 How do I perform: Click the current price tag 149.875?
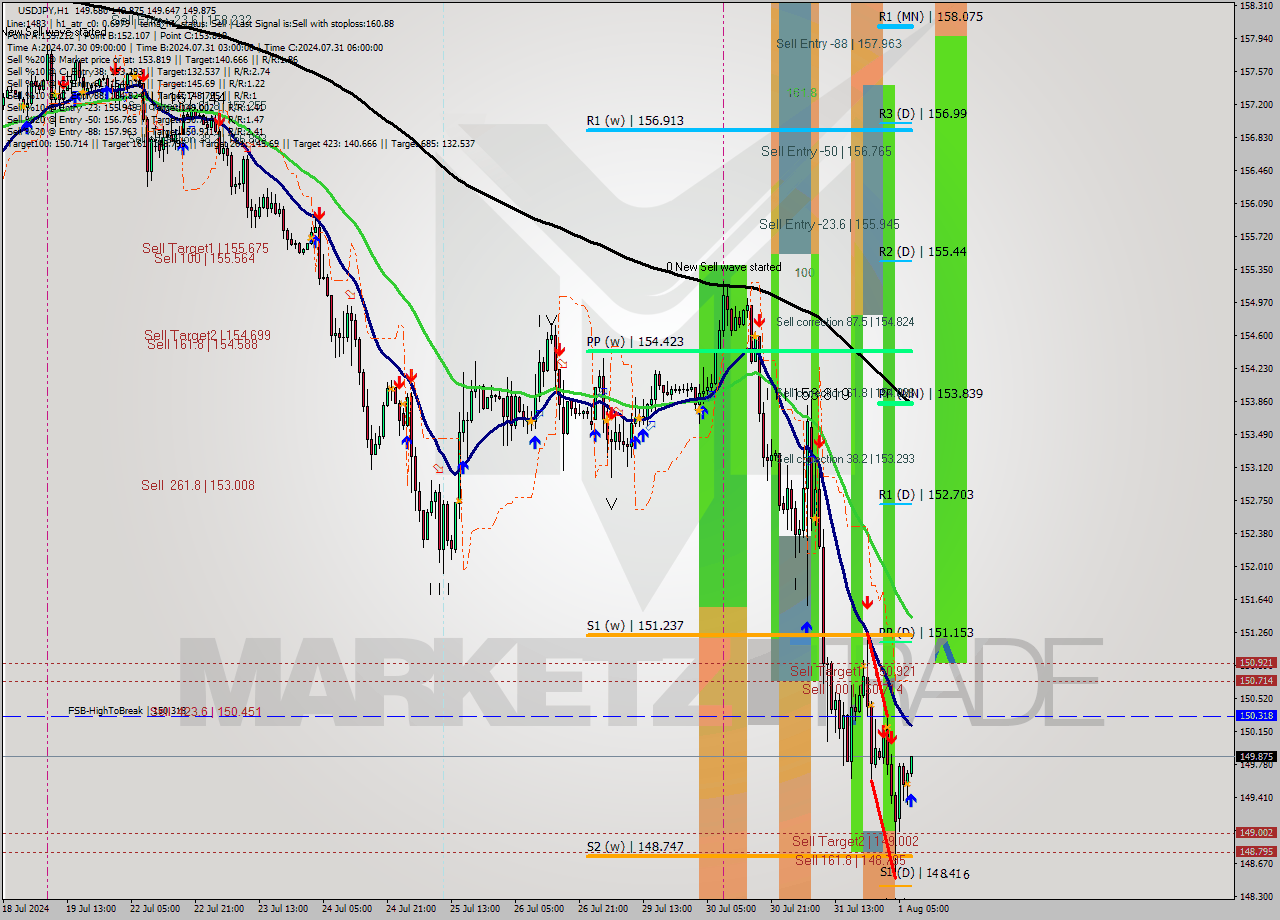(1257, 757)
